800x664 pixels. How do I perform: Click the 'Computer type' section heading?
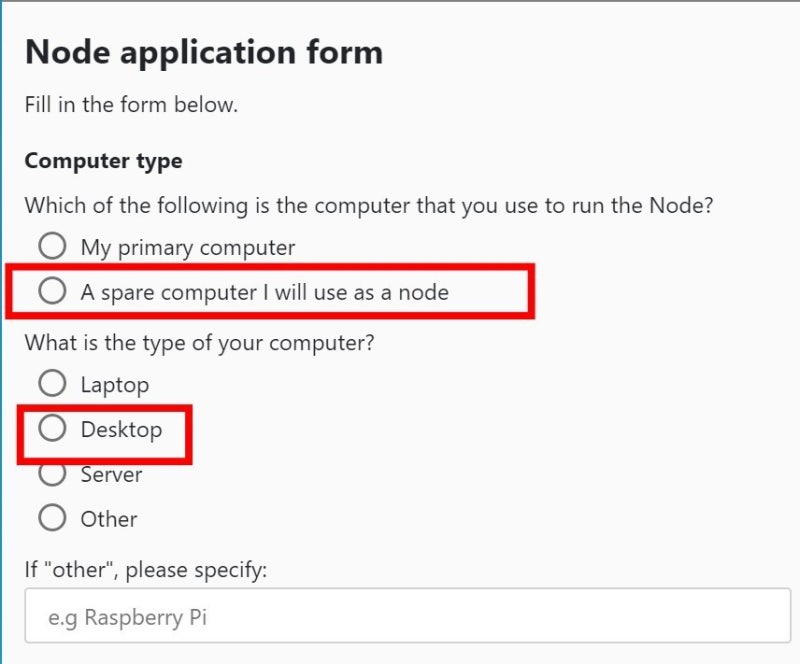(103, 161)
